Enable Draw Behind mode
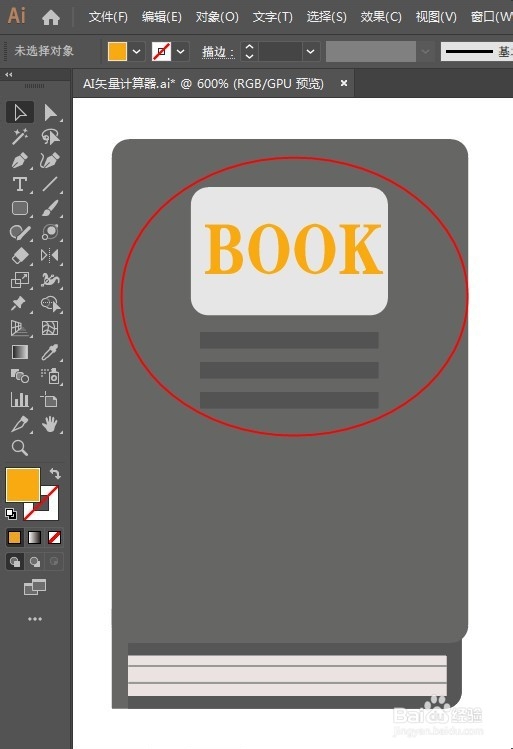Image resolution: width=513 pixels, height=749 pixels. (x=34, y=562)
